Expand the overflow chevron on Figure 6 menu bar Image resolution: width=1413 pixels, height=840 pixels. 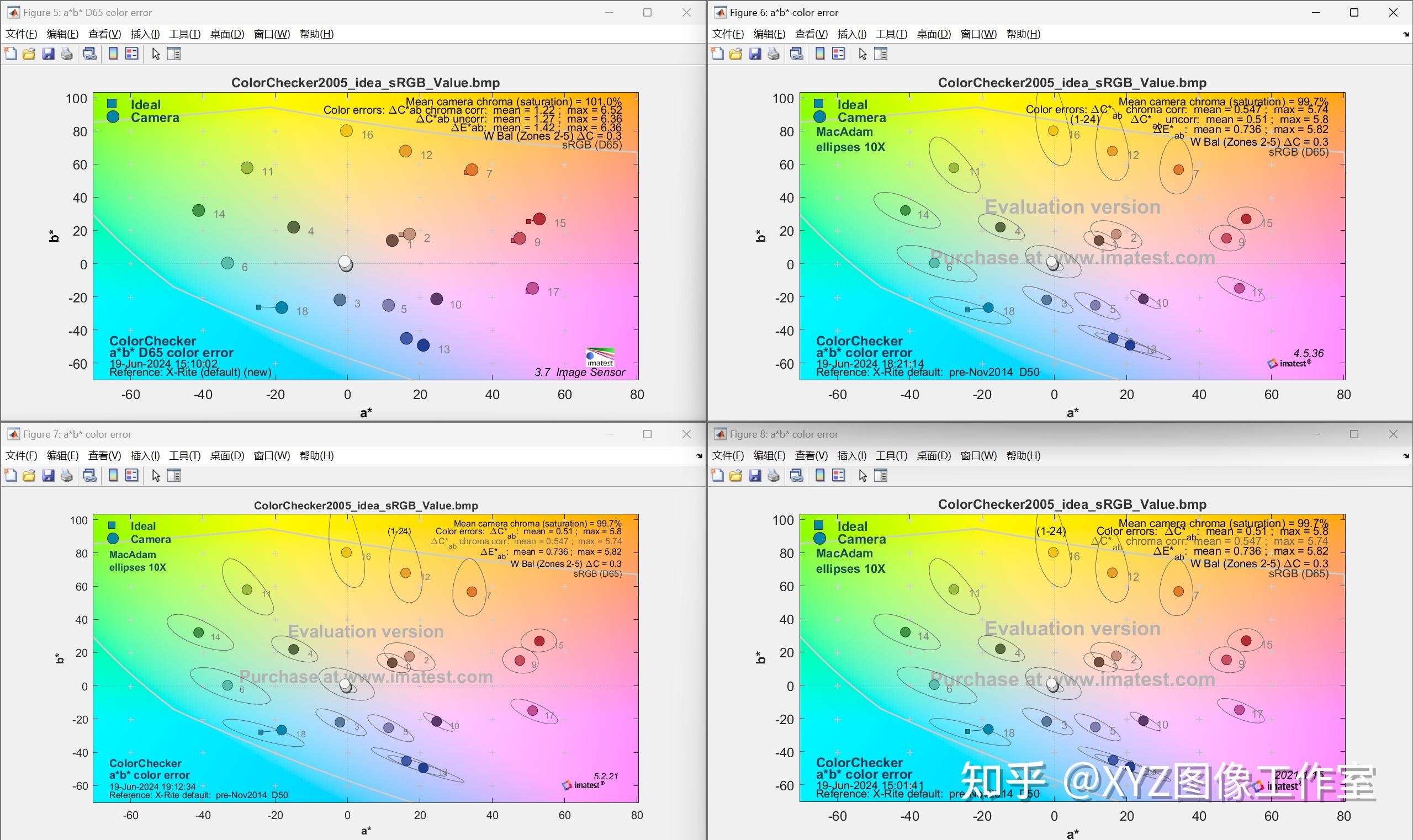pos(1407,34)
